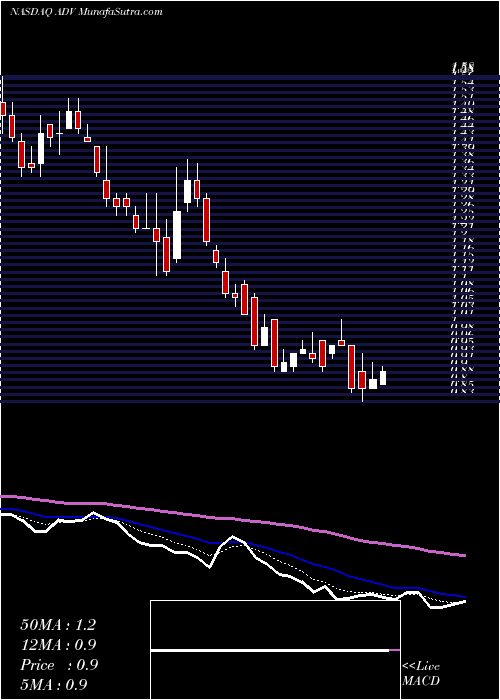500x700 pixels.
Task: Click the 50MA : 1.2 label
Action: click(x=58, y=625)
